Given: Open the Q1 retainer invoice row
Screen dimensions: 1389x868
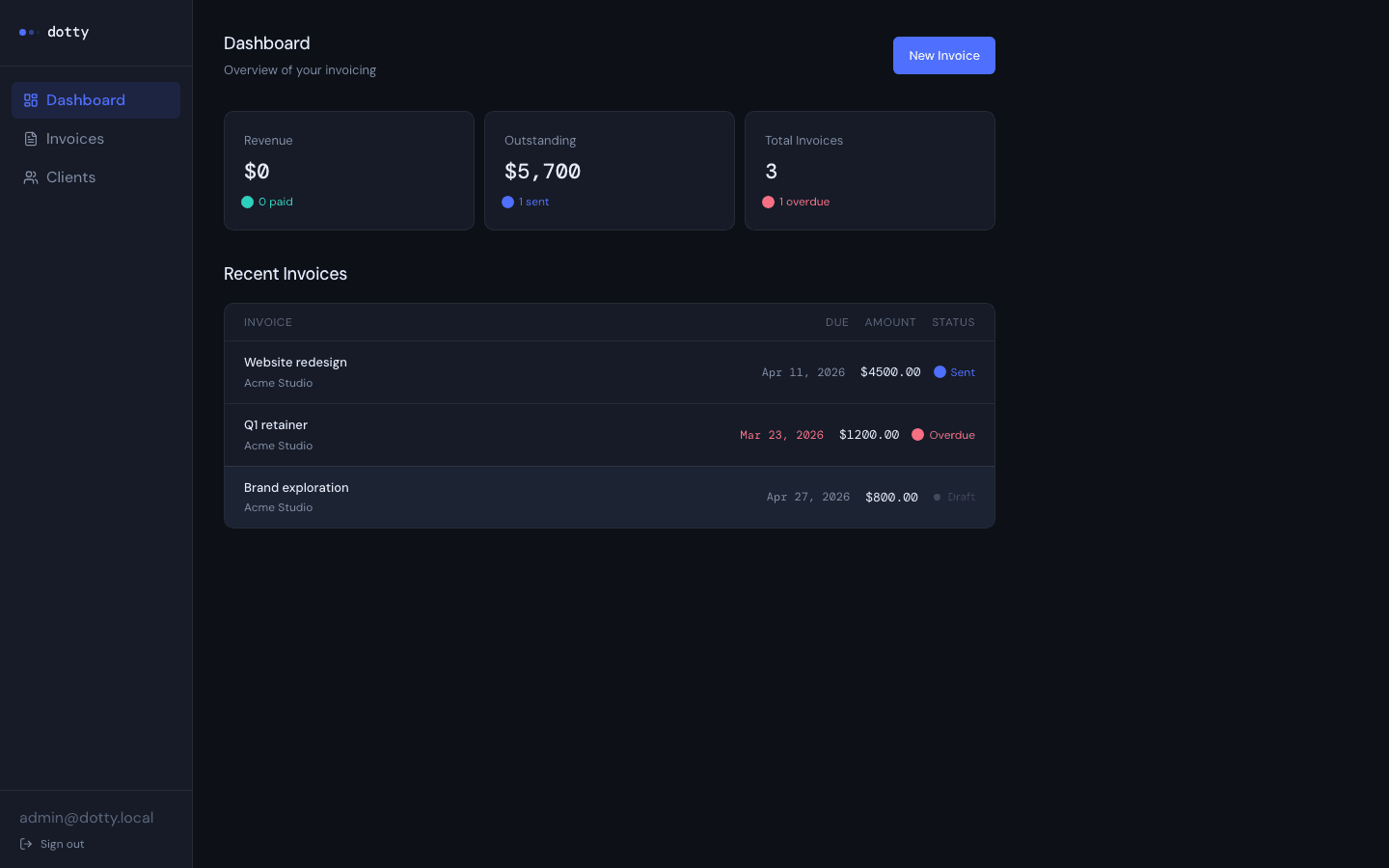Looking at the screenshot, I should (x=609, y=434).
